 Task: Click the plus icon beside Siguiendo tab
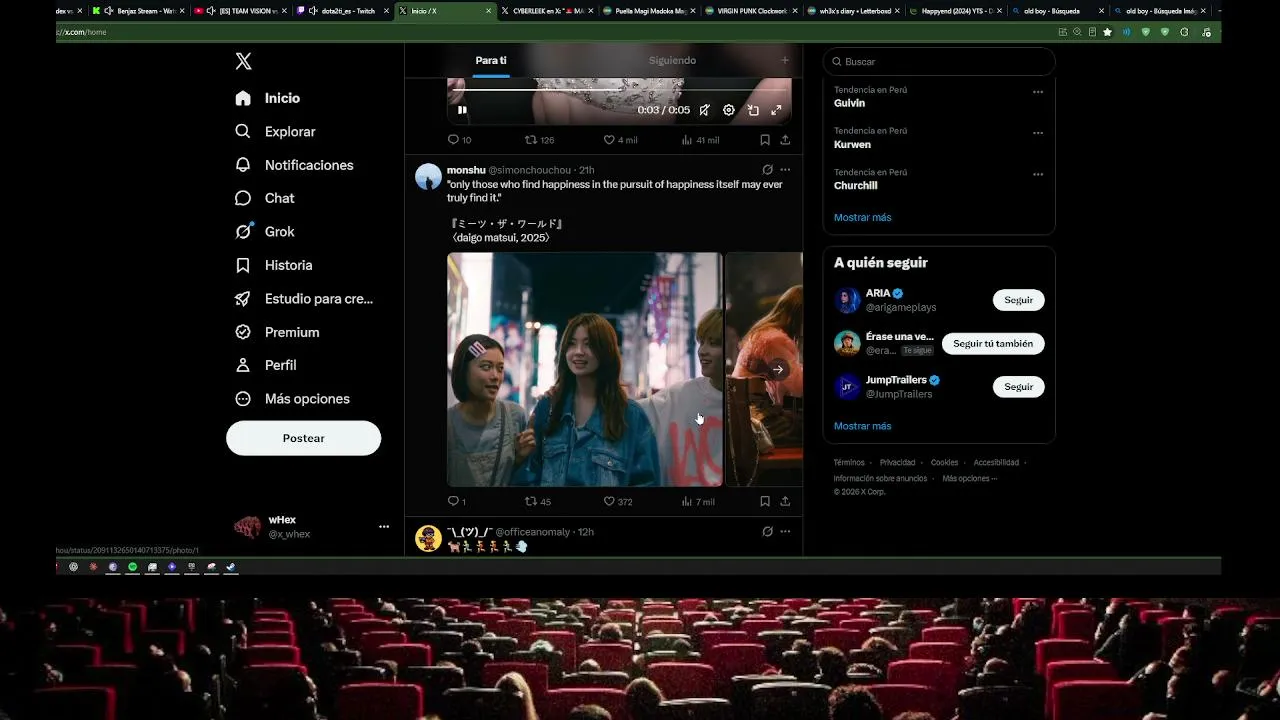785,60
